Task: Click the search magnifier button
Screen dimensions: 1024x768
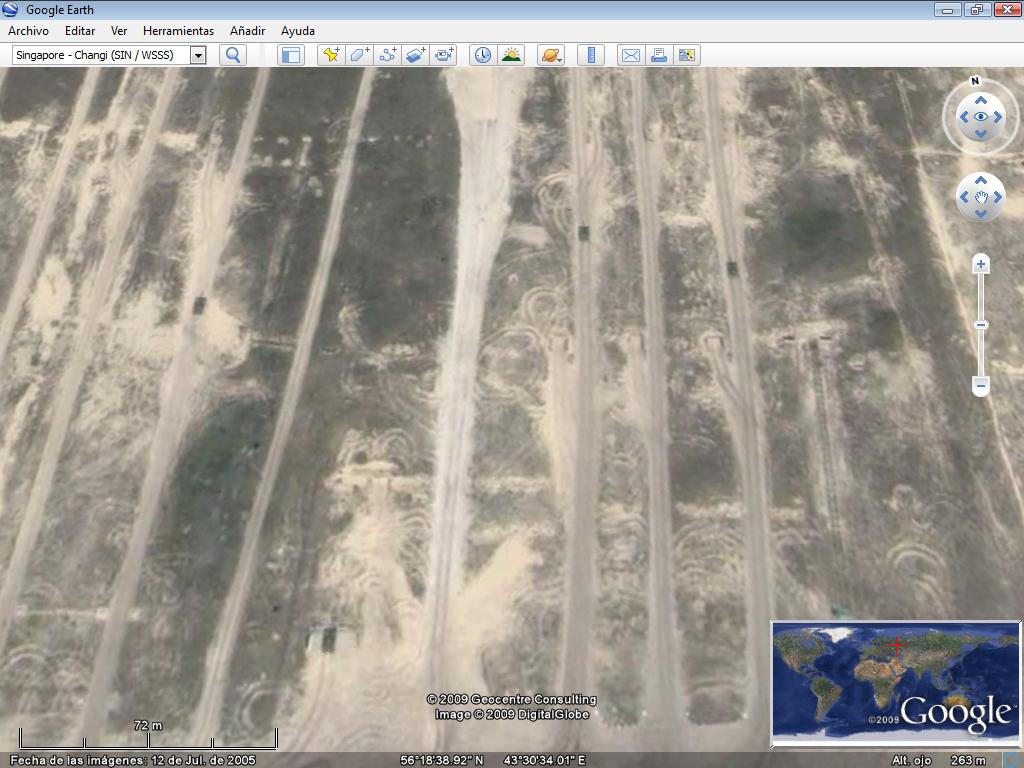Action: (x=233, y=55)
